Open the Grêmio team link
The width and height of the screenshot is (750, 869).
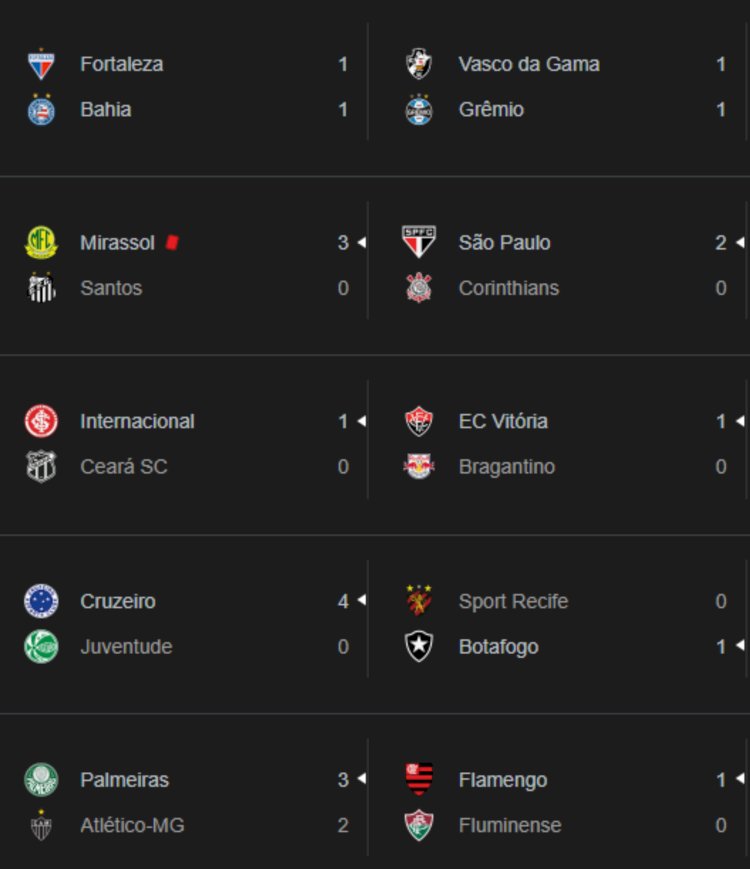click(491, 110)
